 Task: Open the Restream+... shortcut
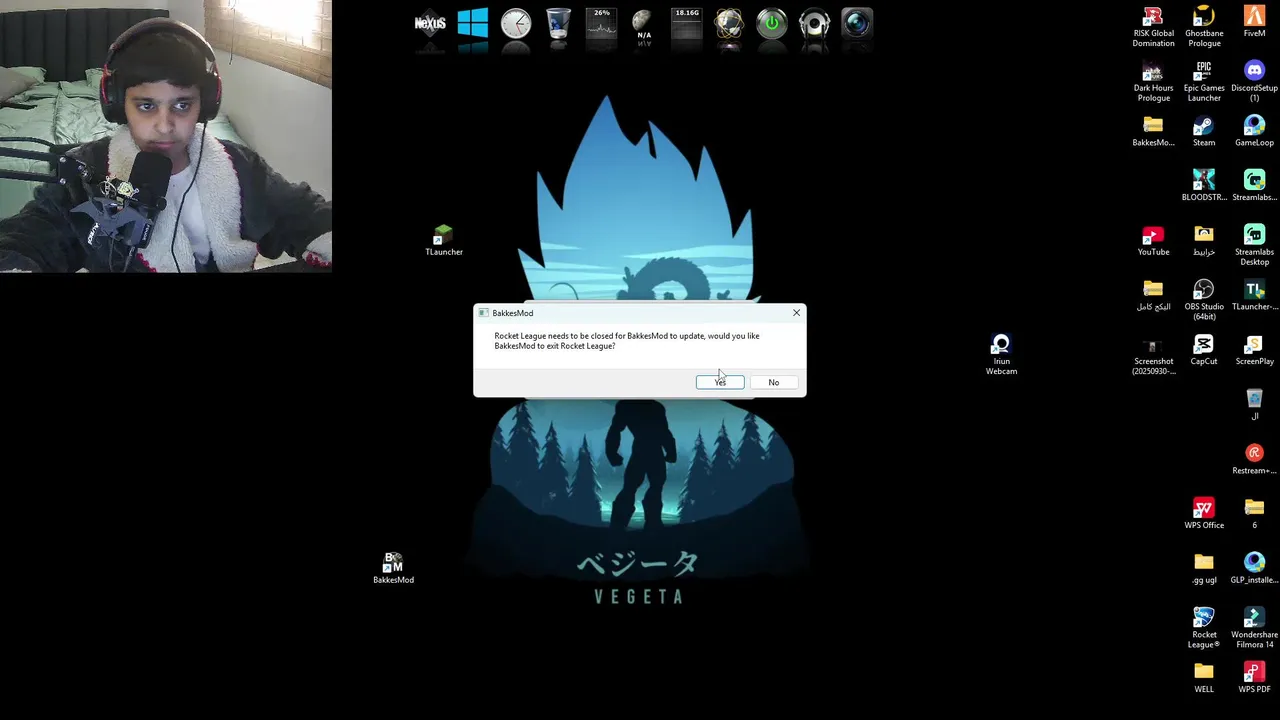1254,459
